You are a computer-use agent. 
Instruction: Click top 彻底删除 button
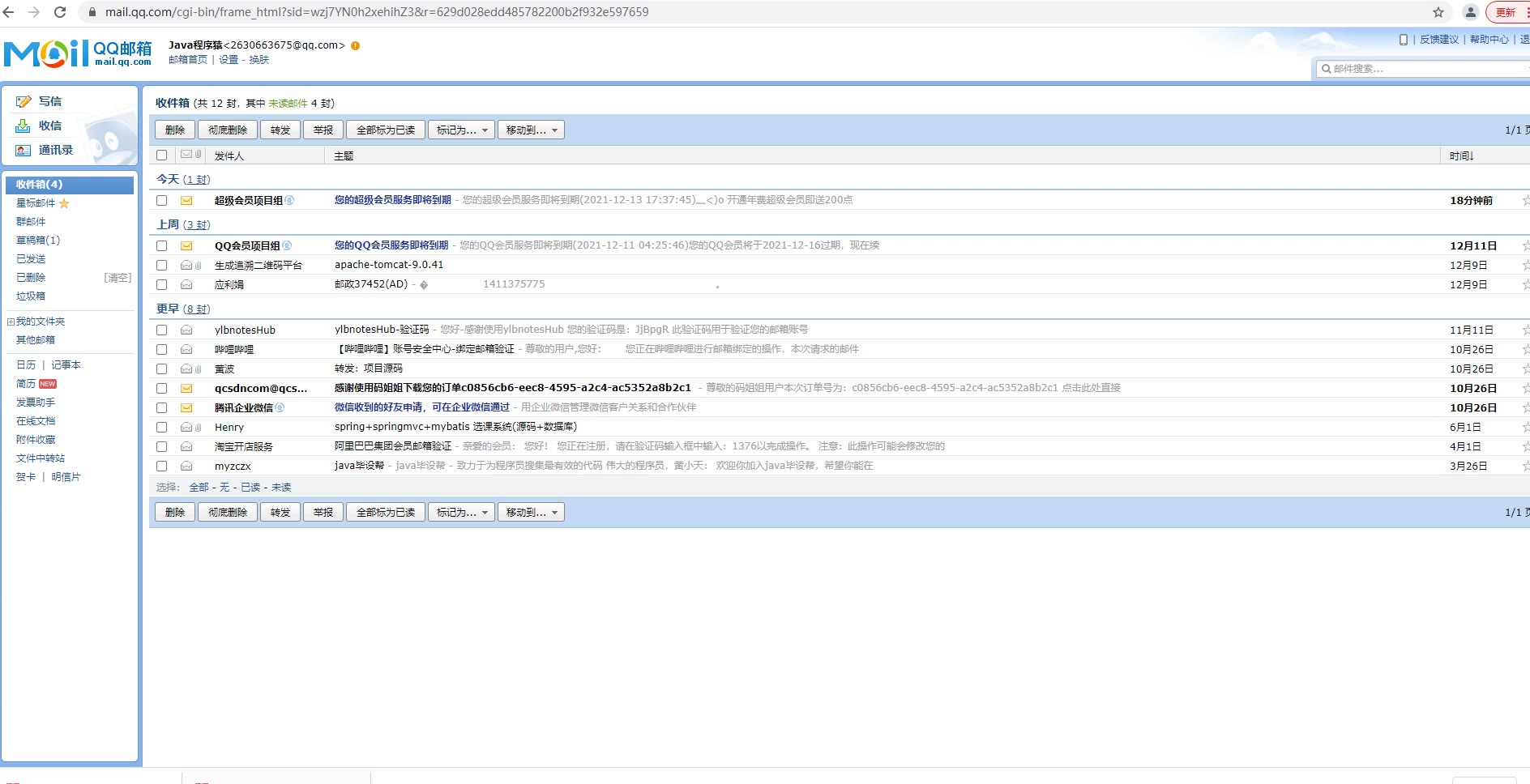(228, 130)
